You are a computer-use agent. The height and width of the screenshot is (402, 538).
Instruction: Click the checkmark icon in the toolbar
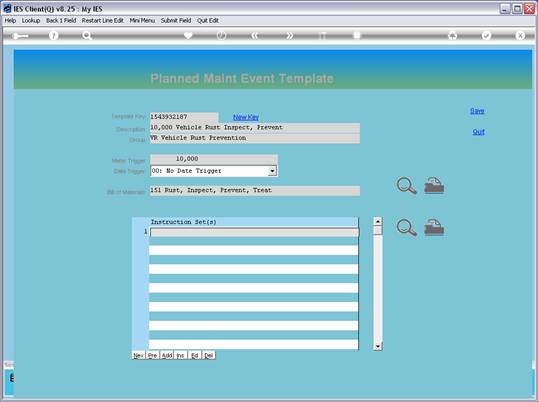click(x=486, y=35)
